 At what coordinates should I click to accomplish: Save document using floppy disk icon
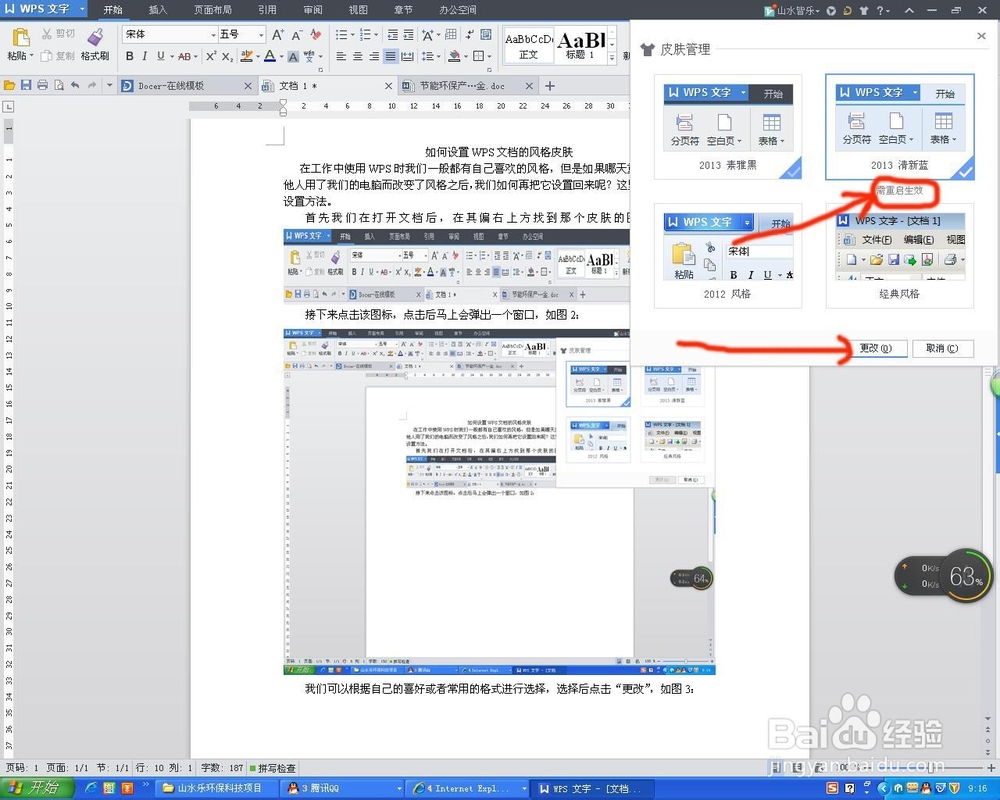26,85
